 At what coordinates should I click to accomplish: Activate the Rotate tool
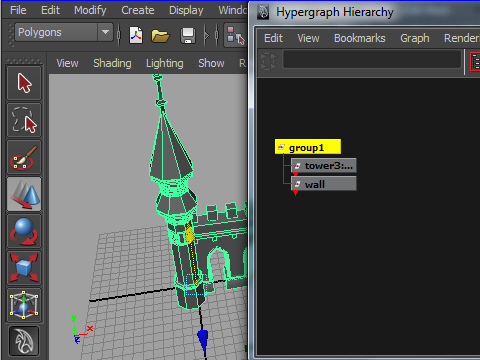pos(24,231)
